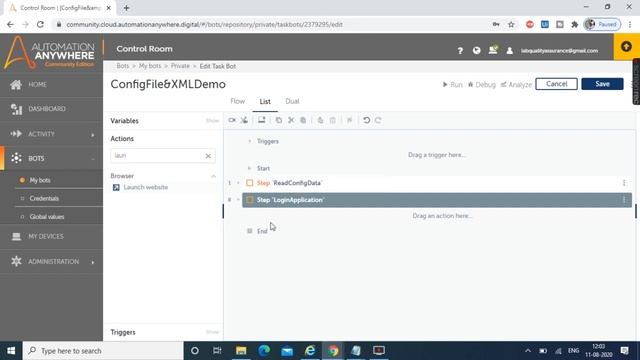Click the copy icon in editor toolbar
640x360 pixels.
click(x=279, y=120)
